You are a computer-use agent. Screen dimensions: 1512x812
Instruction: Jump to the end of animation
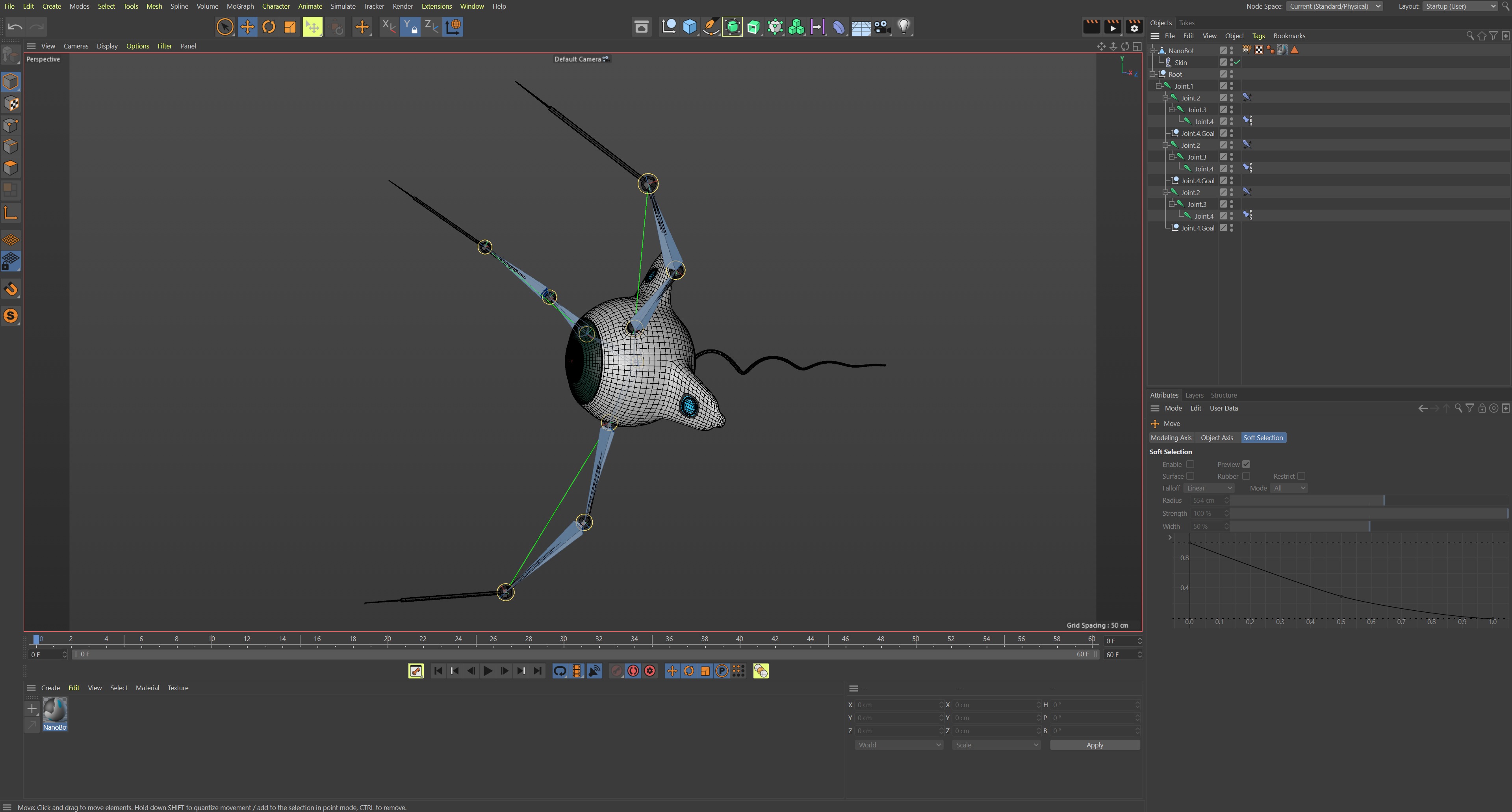(x=538, y=671)
